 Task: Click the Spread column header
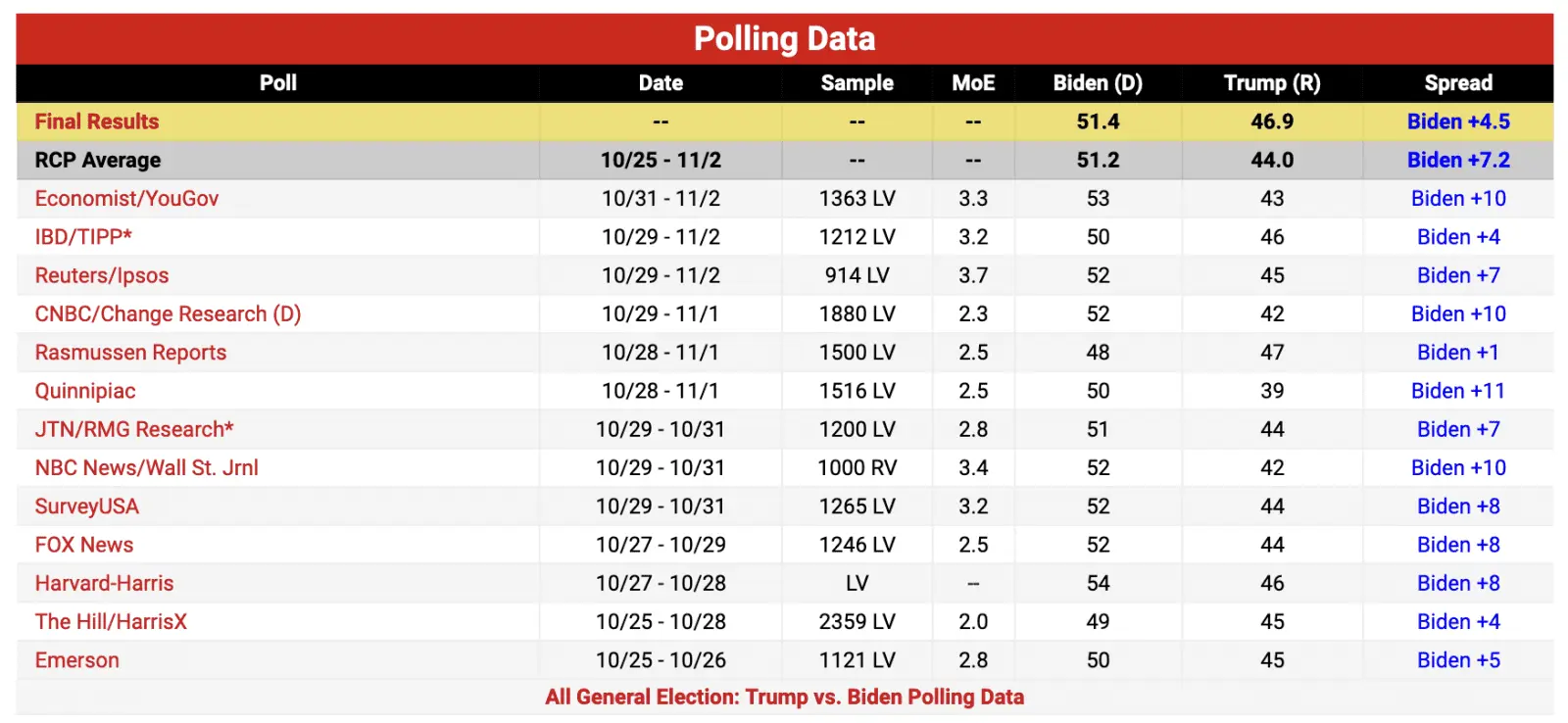click(x=1458, y=83)
